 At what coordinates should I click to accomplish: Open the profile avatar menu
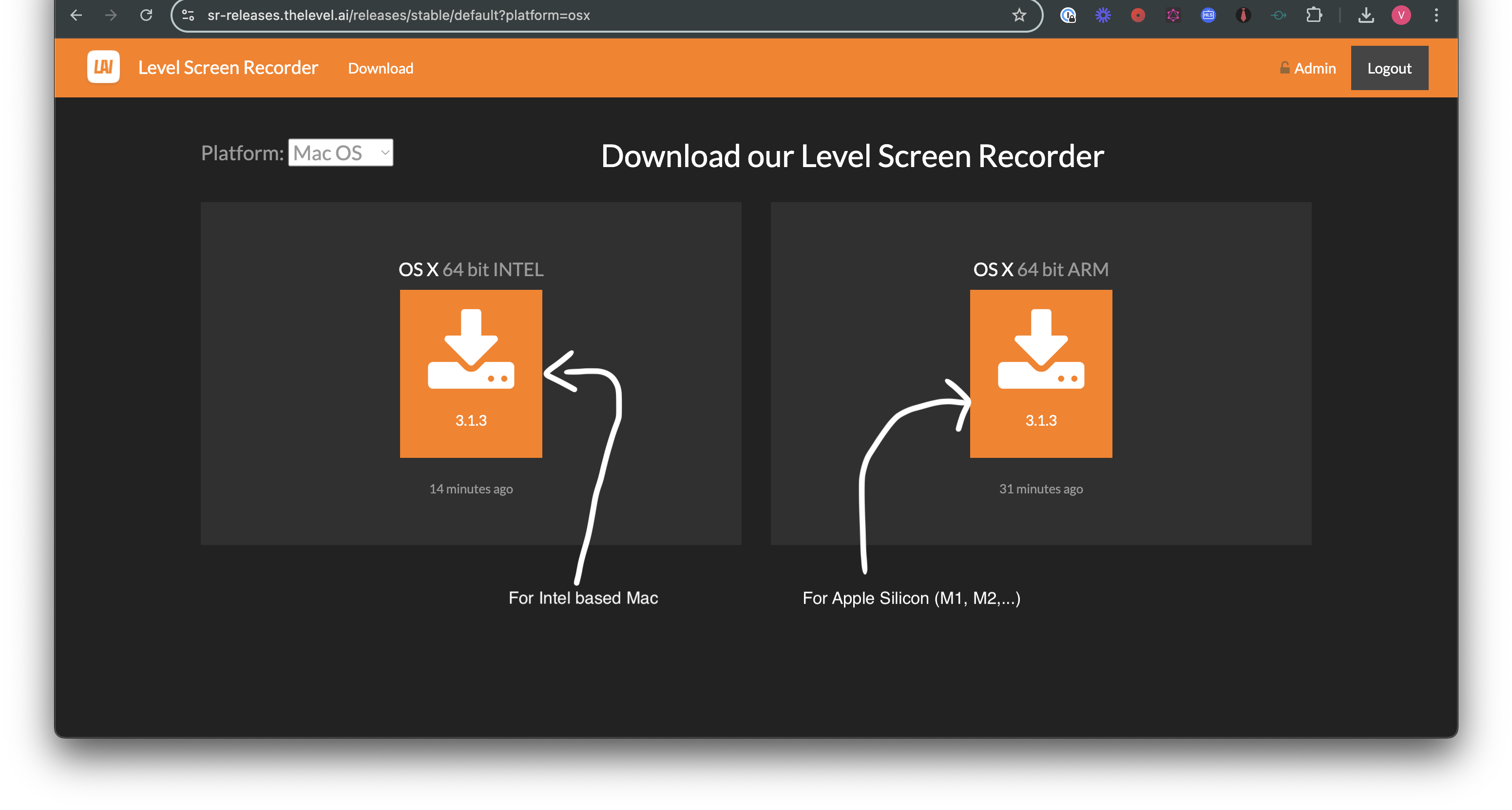tap(1402, 15)
